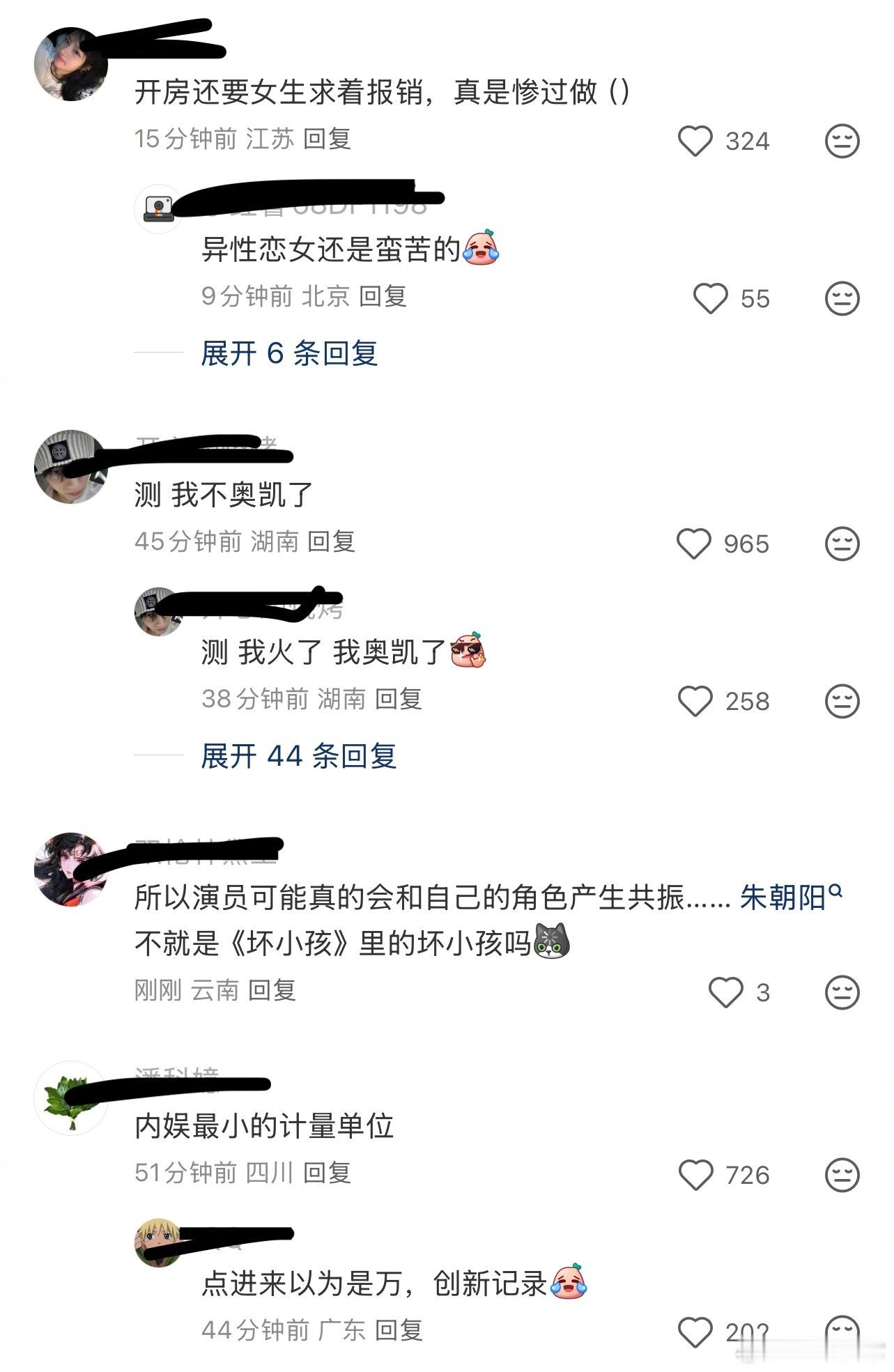This screenshot has width=894, height=1372.
Task: Tap dislike face beside 324 likes
Action: (x=842, y=141)
